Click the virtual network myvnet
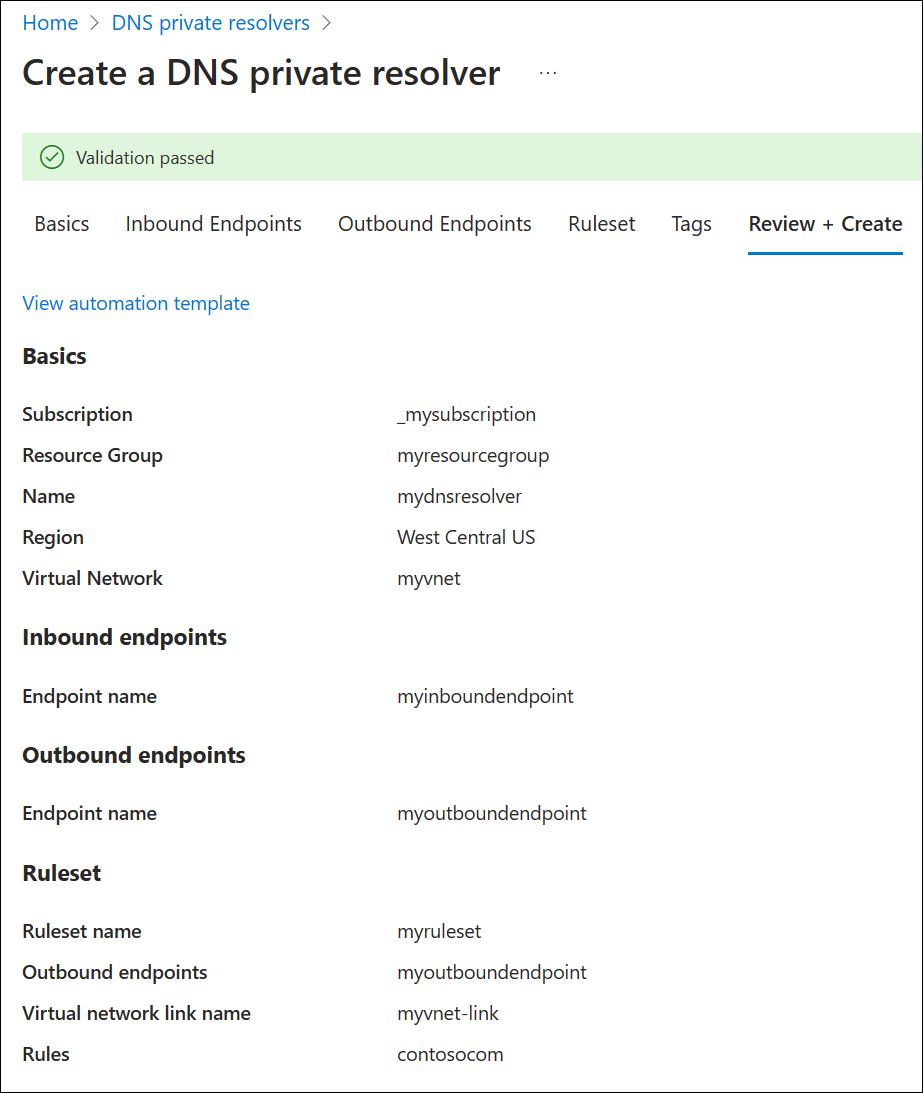Viewport: 923px width, 1093px height. tap(428, 578)
